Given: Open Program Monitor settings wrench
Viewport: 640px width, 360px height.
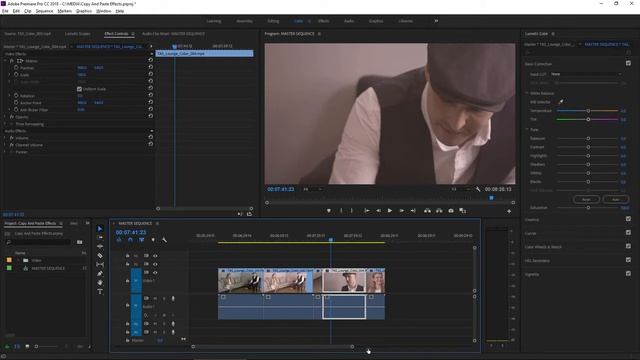Looking at the screenshot, I should 478,189.
